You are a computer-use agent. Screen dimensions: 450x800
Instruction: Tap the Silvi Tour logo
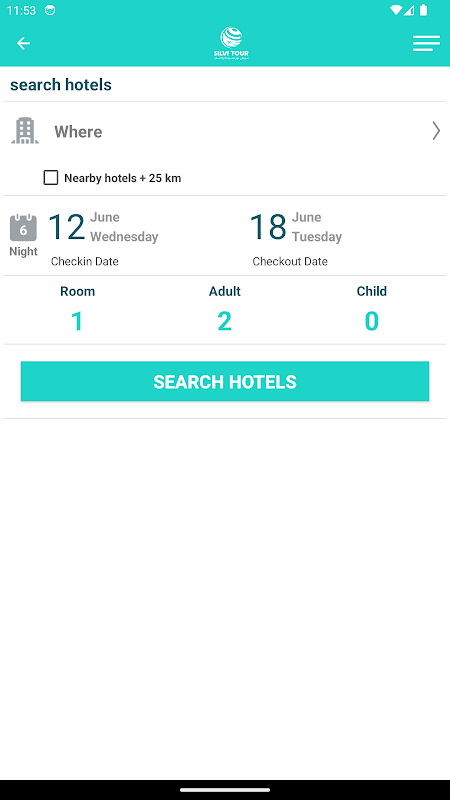tap(231, 44)
